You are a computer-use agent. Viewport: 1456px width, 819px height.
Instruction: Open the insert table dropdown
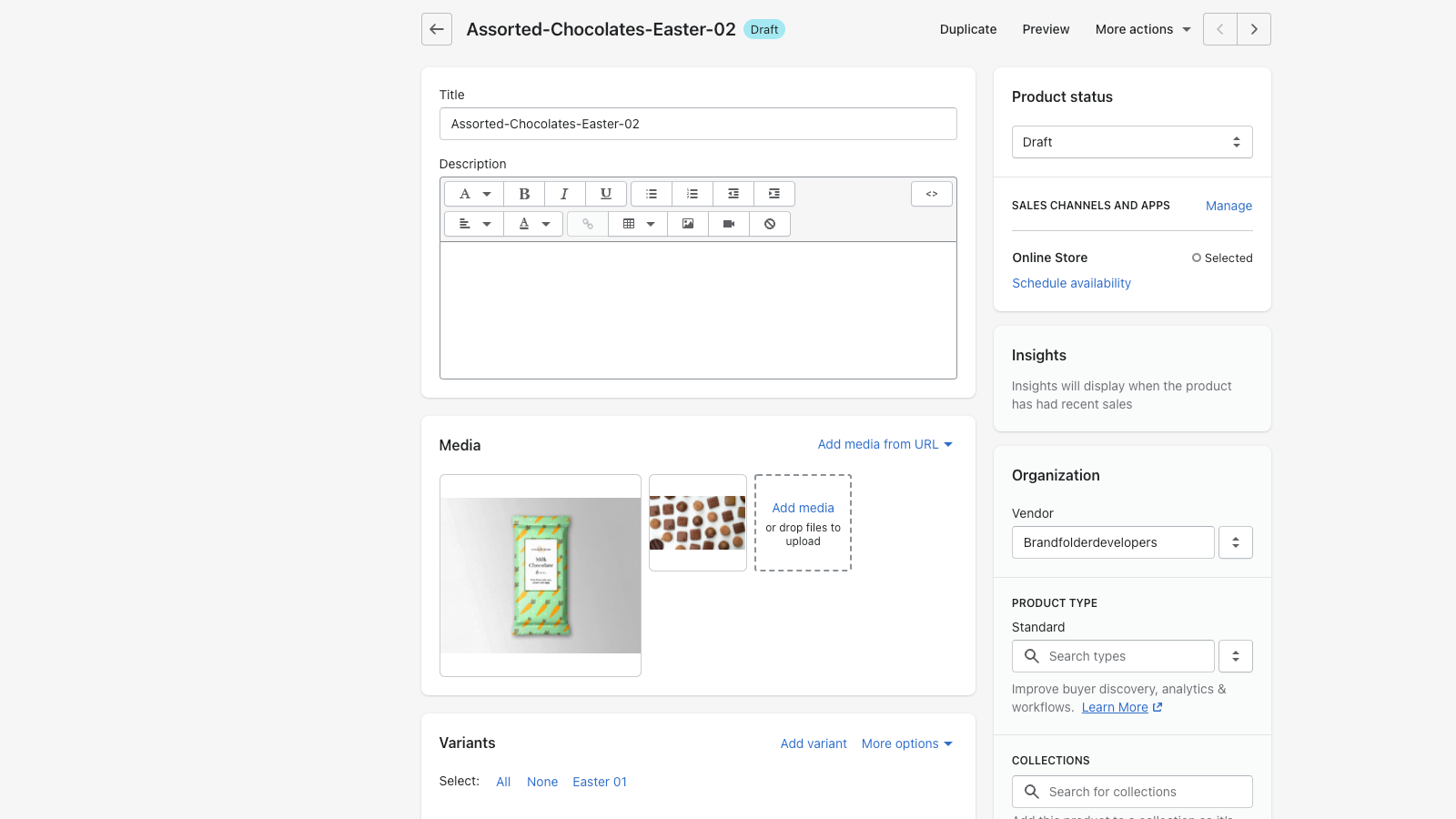(638, 224)
